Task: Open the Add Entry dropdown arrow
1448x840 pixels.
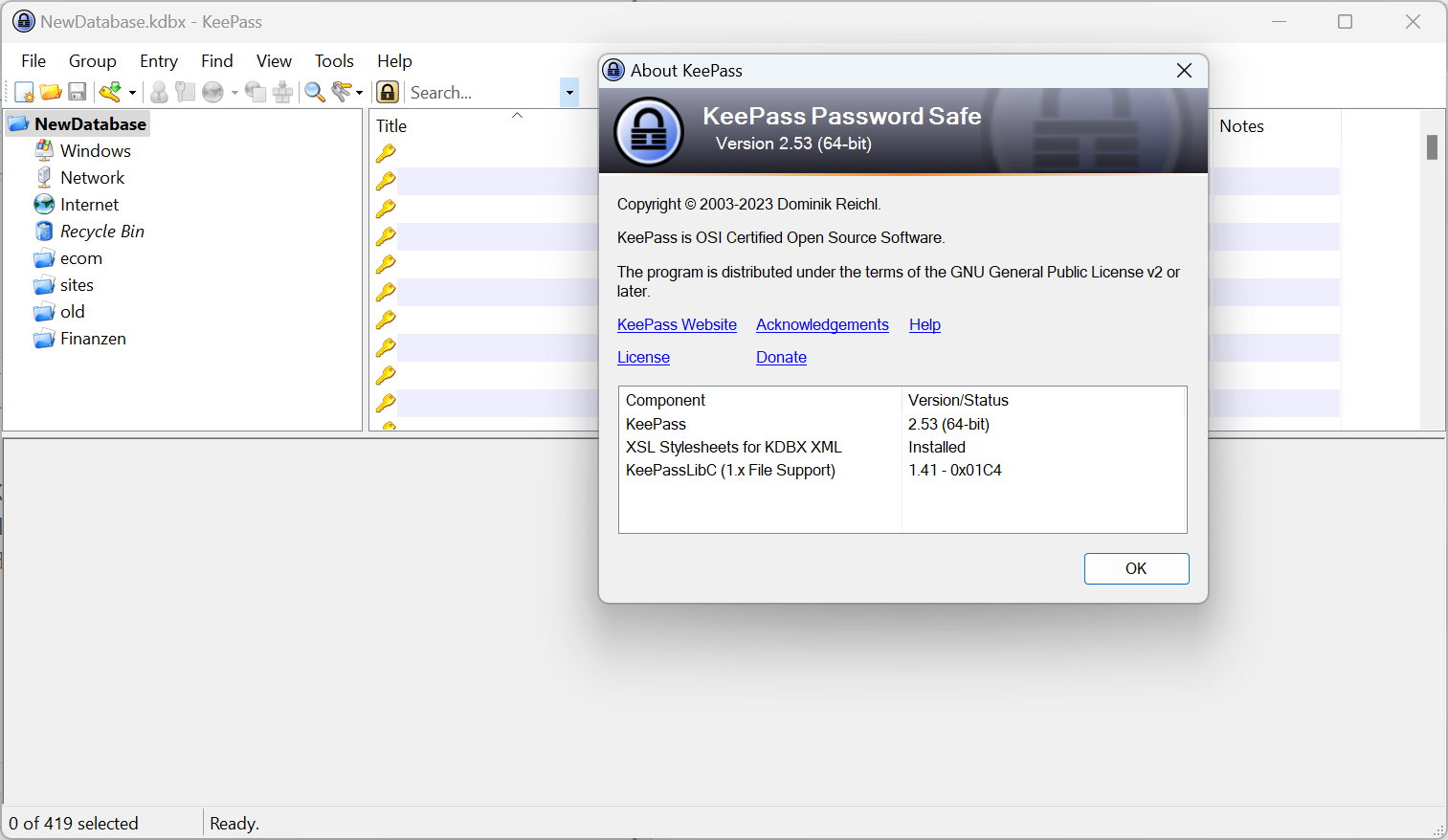Action: click(132, 93)
